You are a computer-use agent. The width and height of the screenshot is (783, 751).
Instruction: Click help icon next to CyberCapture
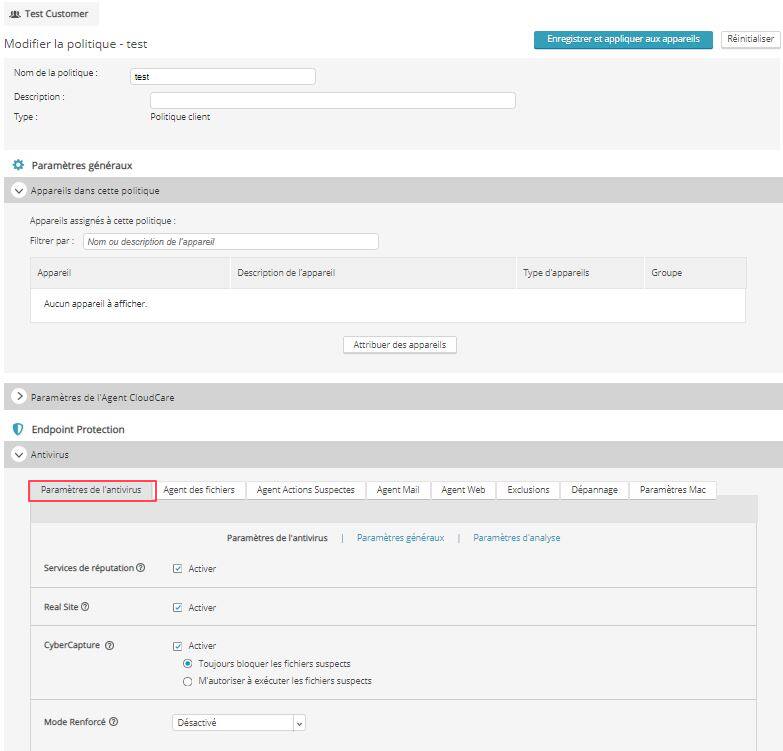(109, 645)
